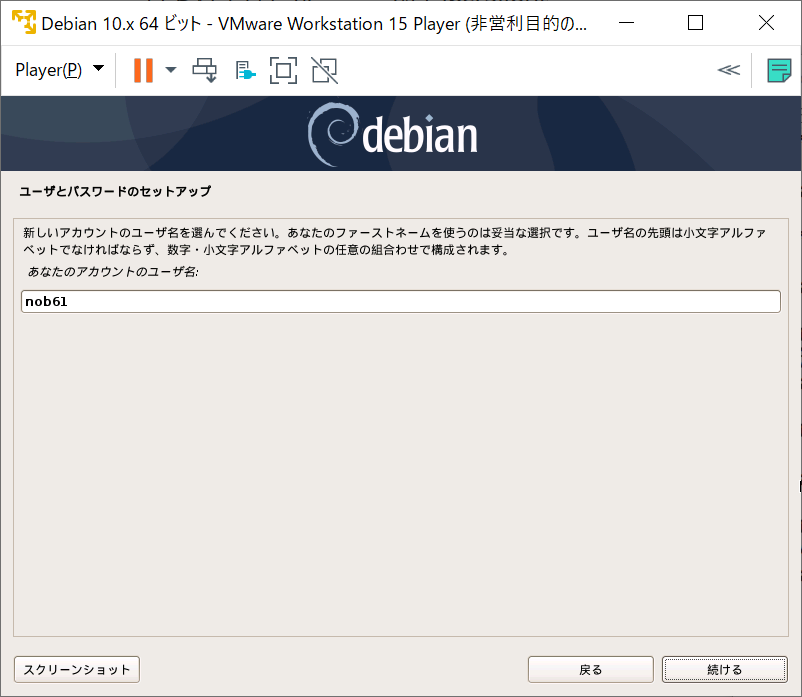802x697 pixels.
Task: Open the Player(P) menu
Action: pyautogui.click(x=59, y=70)
